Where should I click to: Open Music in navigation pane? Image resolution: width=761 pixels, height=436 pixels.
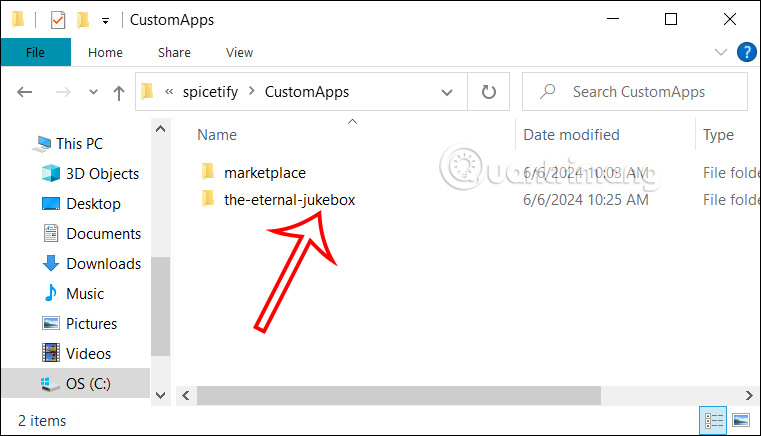click(x=85, y=294)
